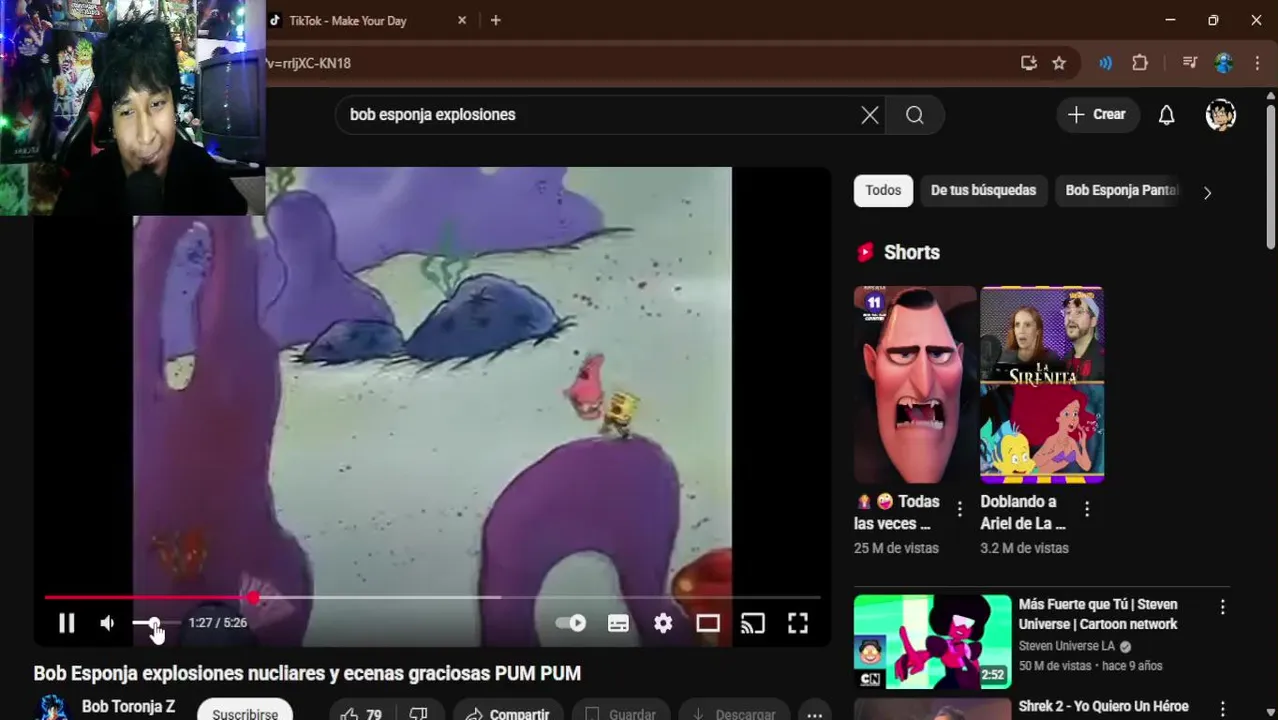Seek on the red video progress bar
1278x720 pixels.
tap(432, 597)
